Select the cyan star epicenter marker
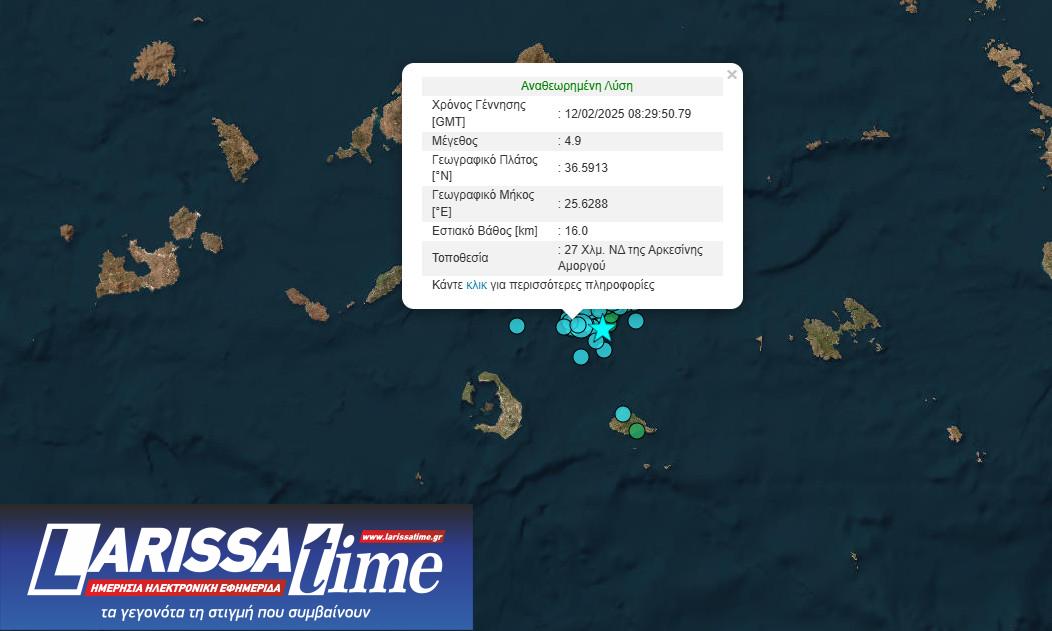The image size is (1052, 631). [601, 328]
